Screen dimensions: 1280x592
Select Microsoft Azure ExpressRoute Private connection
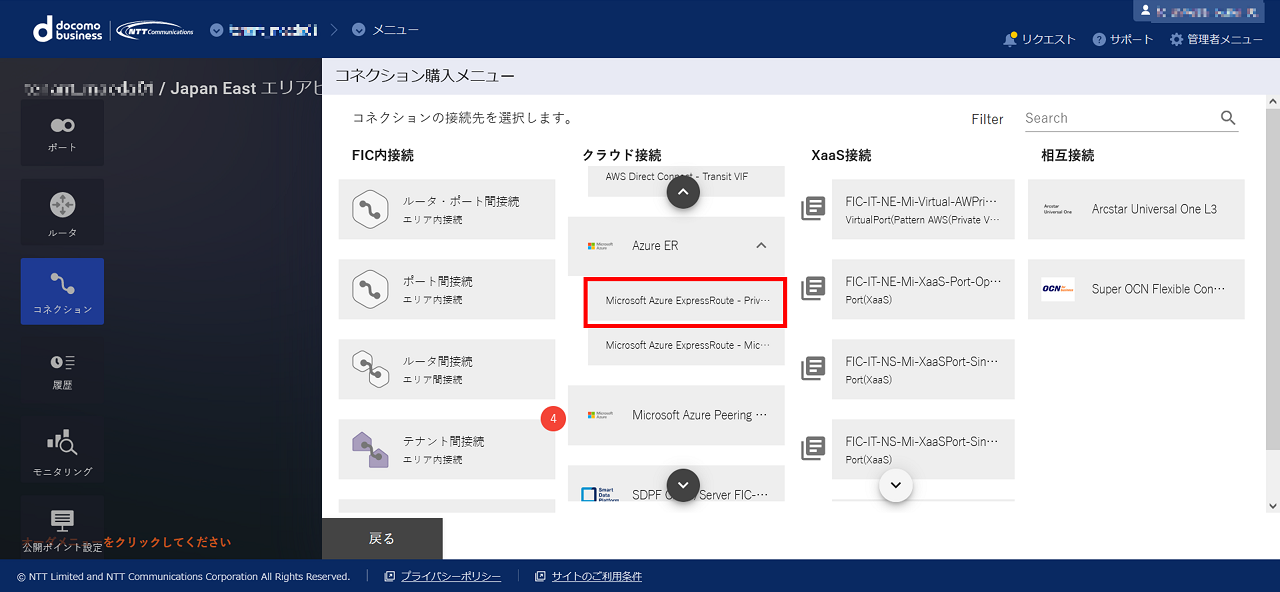click(x=686, y=301)
